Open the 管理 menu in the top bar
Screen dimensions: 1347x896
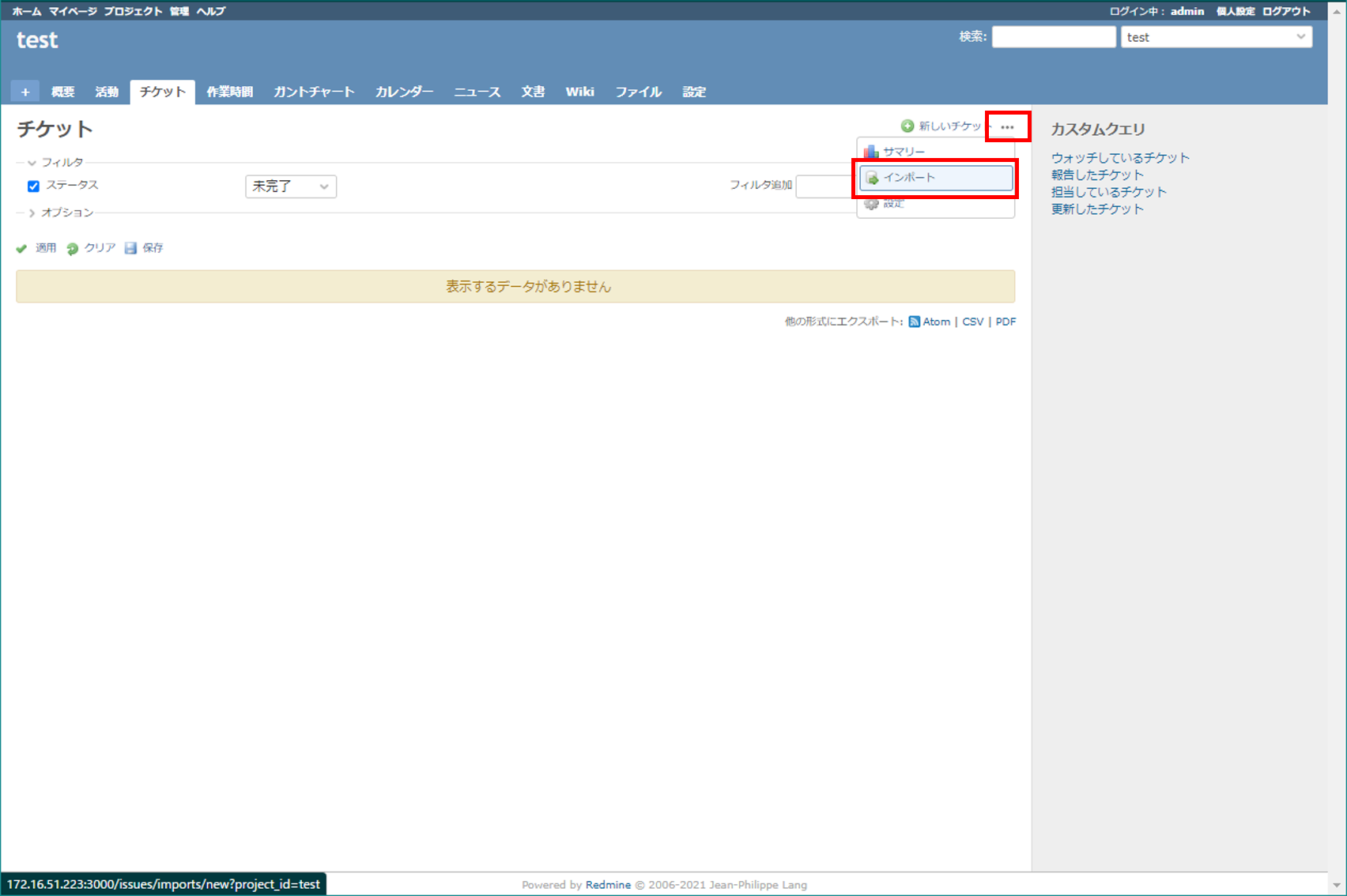[x=179, y=10]
